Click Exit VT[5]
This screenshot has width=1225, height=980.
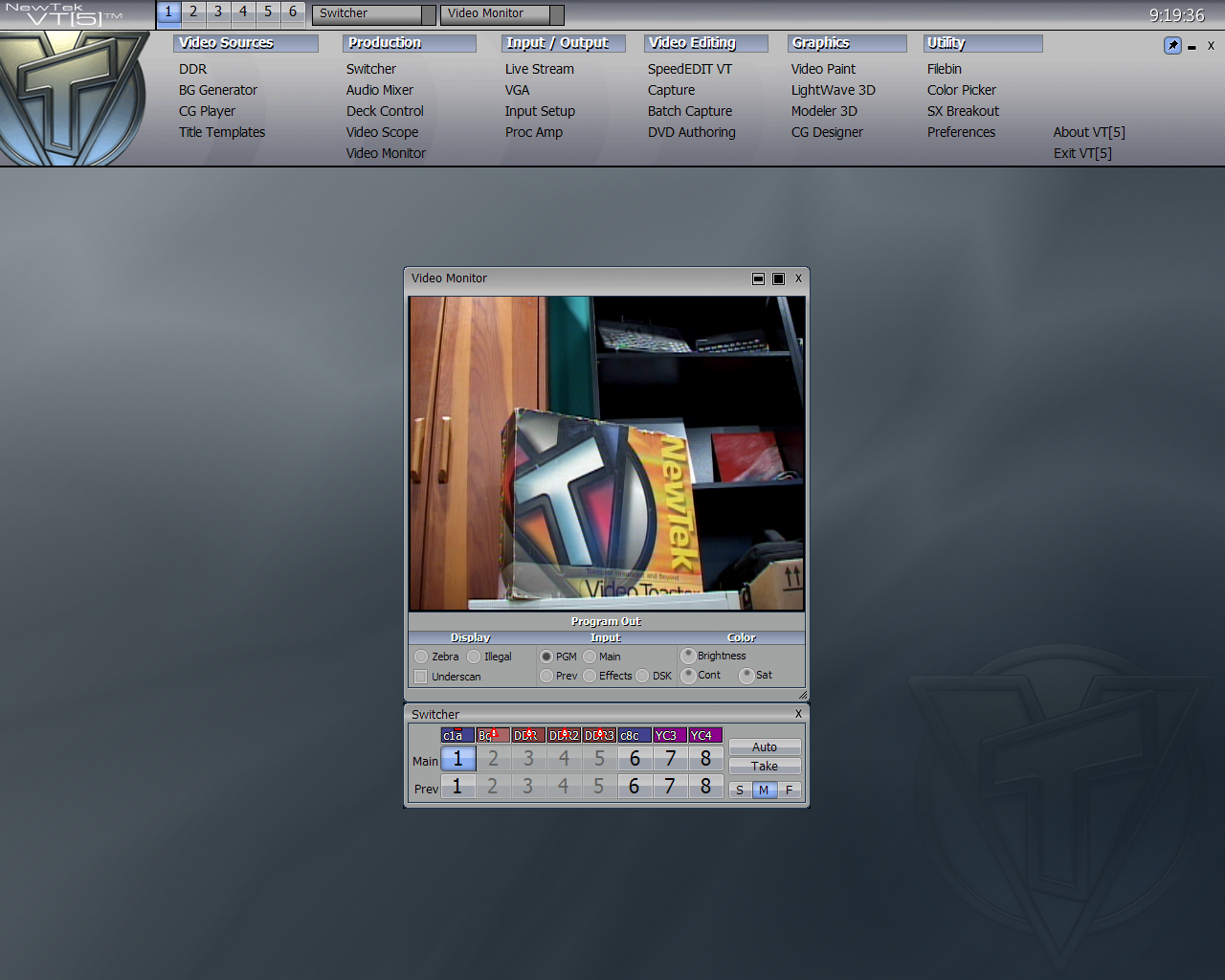[1082, 153]
